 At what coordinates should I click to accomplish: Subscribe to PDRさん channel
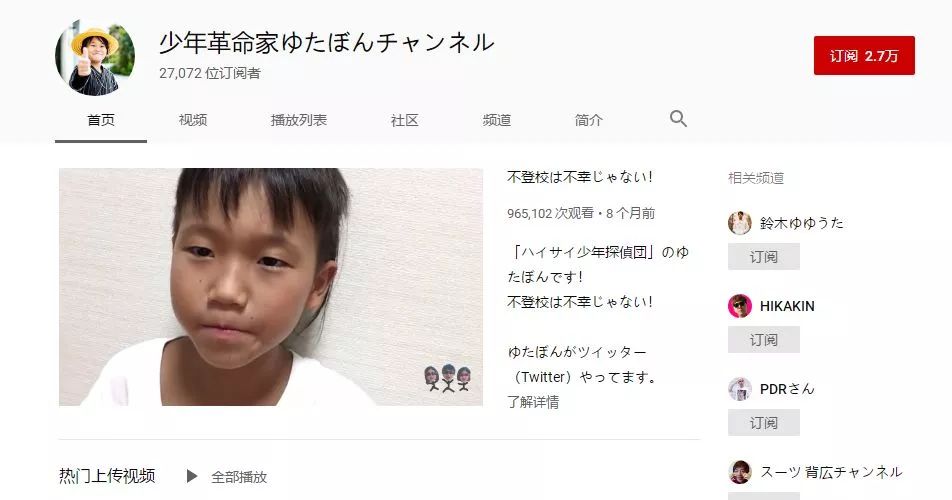click(x=764, y=423)
